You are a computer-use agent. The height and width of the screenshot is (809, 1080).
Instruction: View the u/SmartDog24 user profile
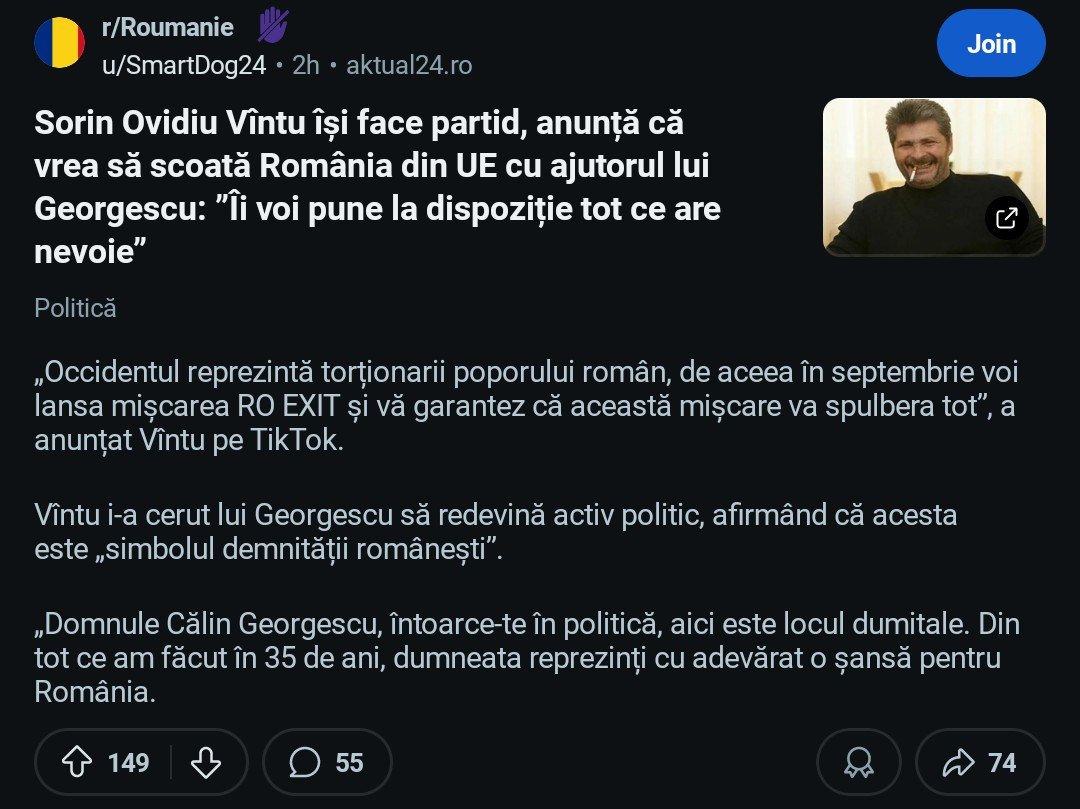pos(183,65)
